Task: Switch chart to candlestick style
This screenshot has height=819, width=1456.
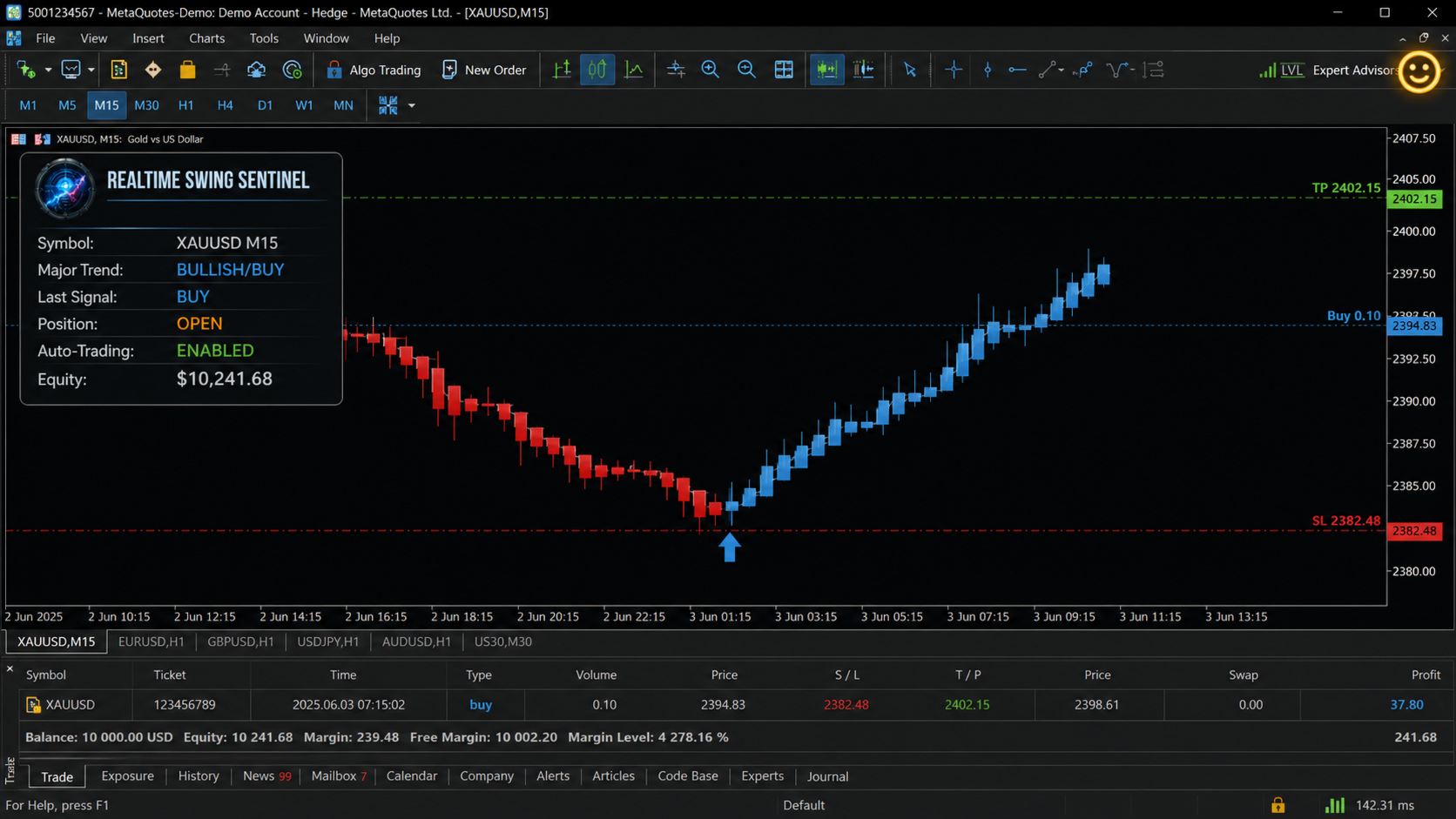Action: pos(597,70)
